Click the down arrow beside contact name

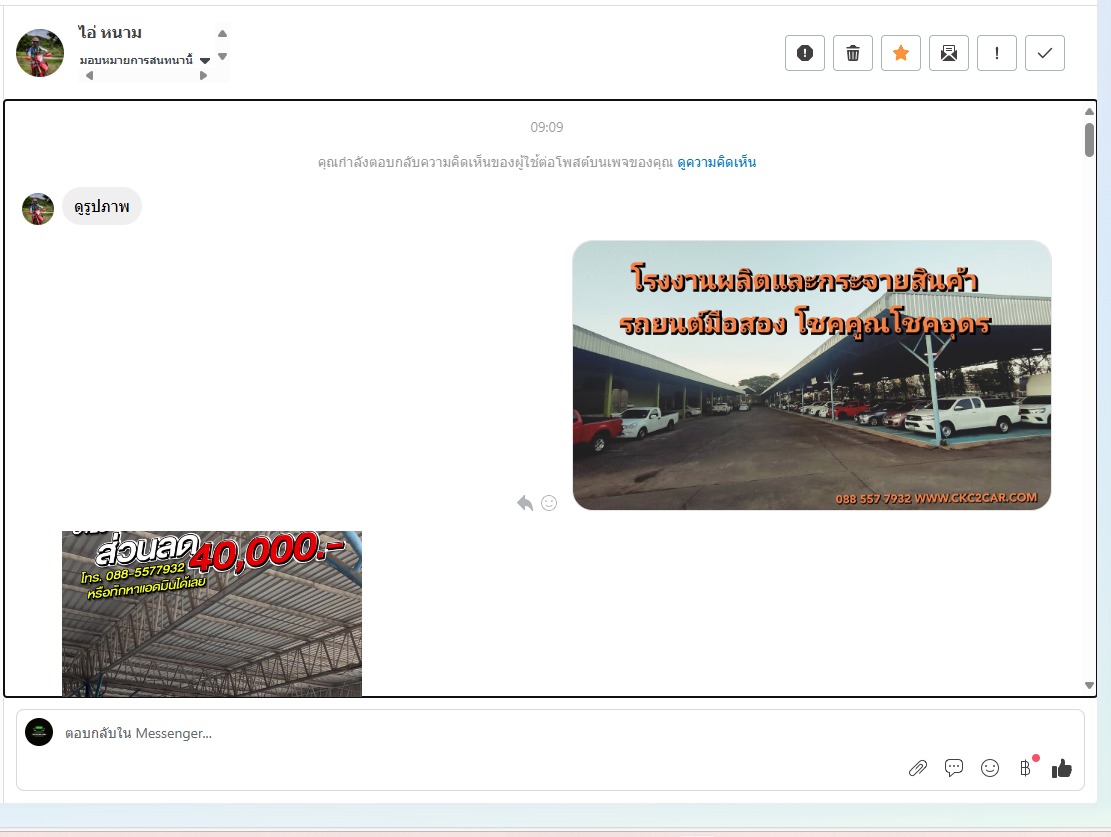click(222, 56)
